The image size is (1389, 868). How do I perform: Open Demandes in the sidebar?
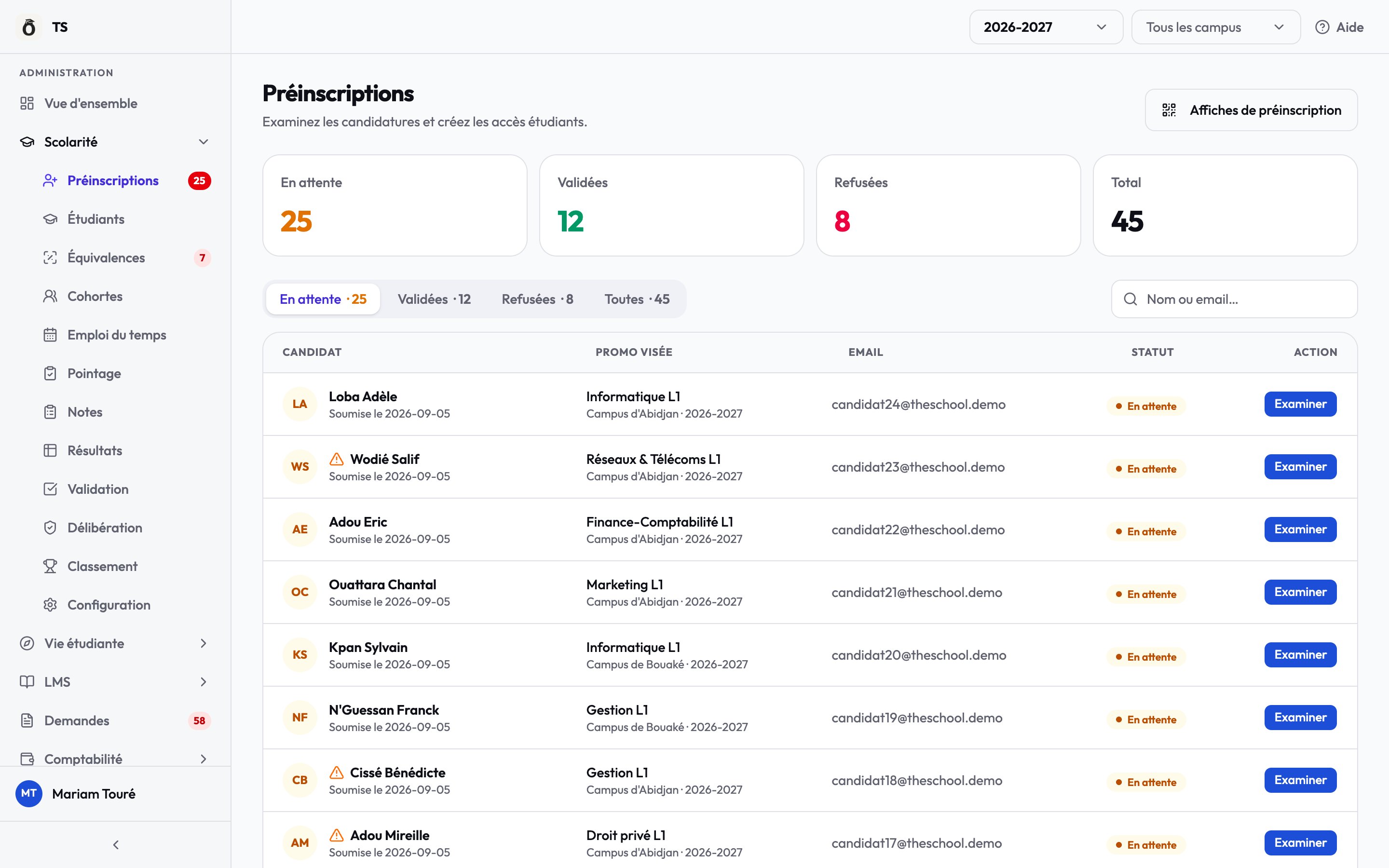(x=115, y=720)
